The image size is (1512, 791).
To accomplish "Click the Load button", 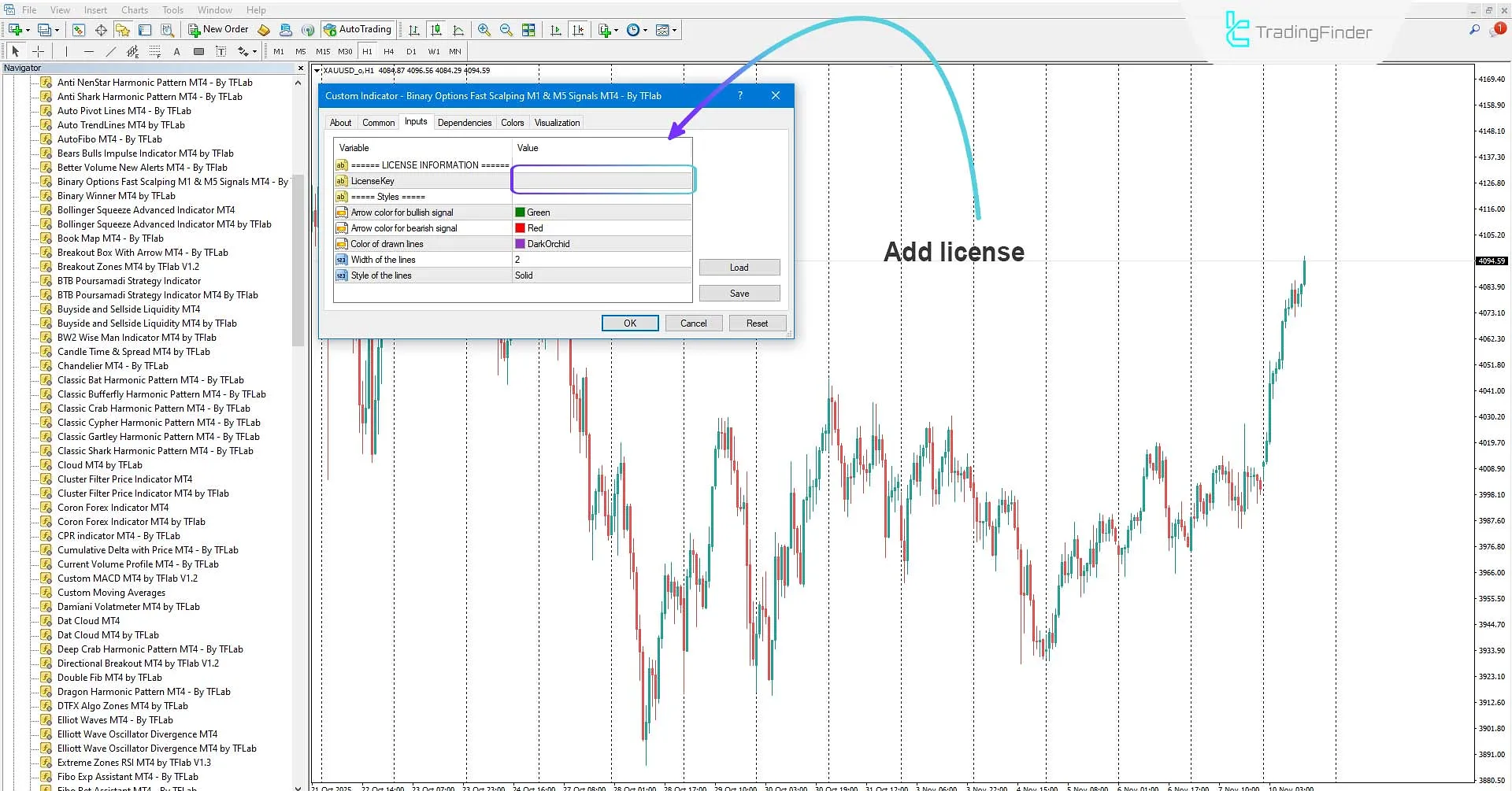I will tap(739, 267).
